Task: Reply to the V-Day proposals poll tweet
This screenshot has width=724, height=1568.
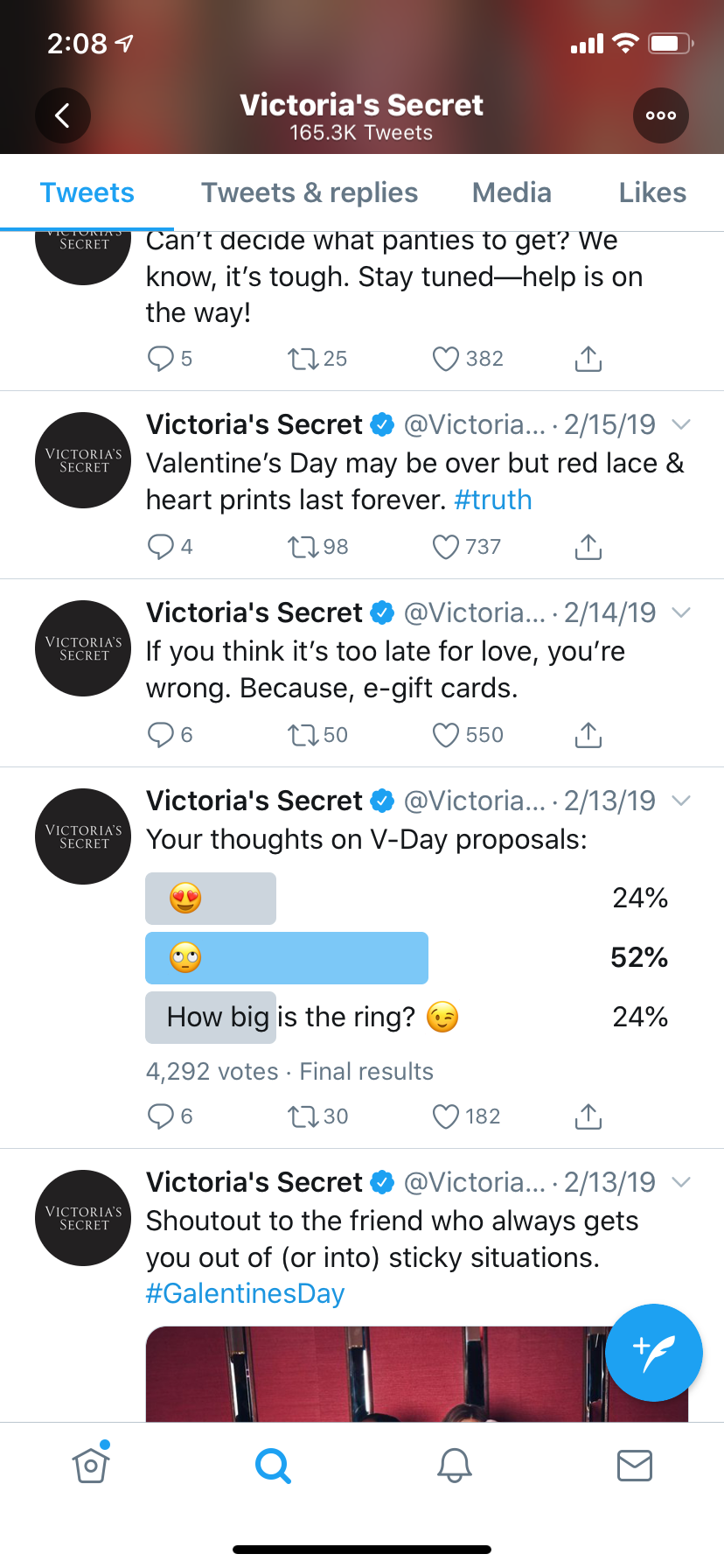Action: (161, 1116)
